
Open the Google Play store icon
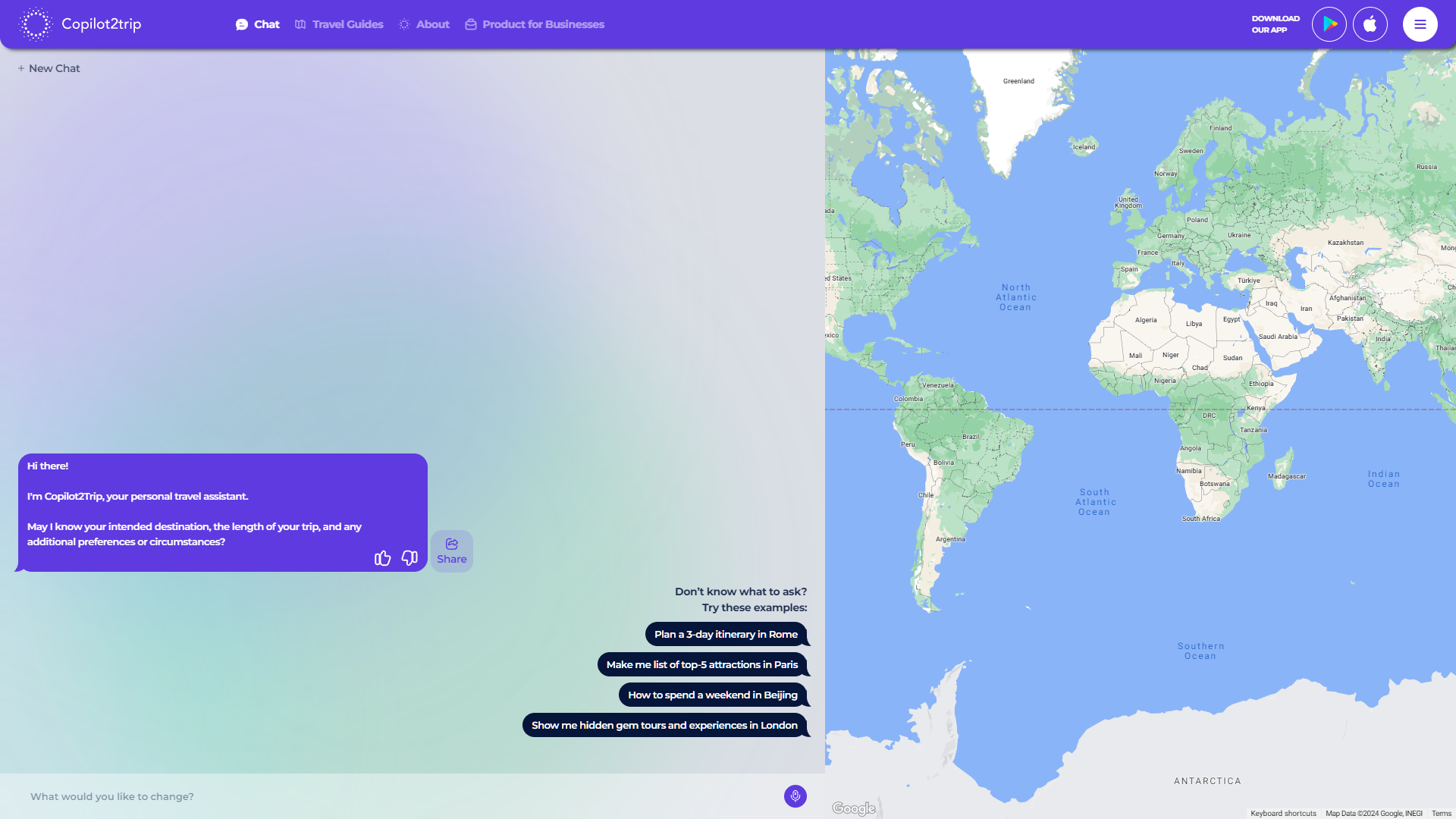tap(1329, 24)
